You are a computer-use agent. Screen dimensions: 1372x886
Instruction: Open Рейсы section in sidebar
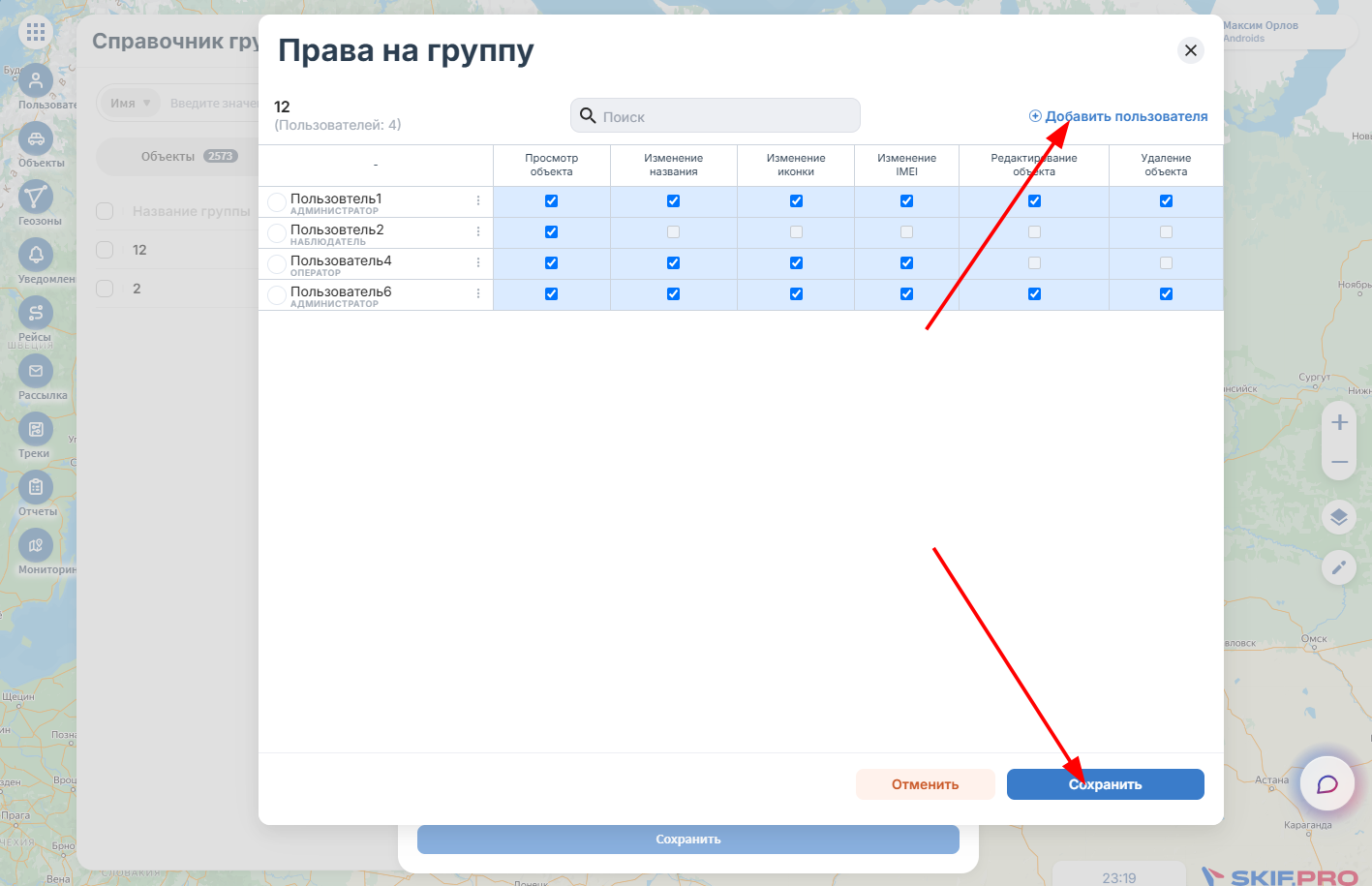pos(36,313)
